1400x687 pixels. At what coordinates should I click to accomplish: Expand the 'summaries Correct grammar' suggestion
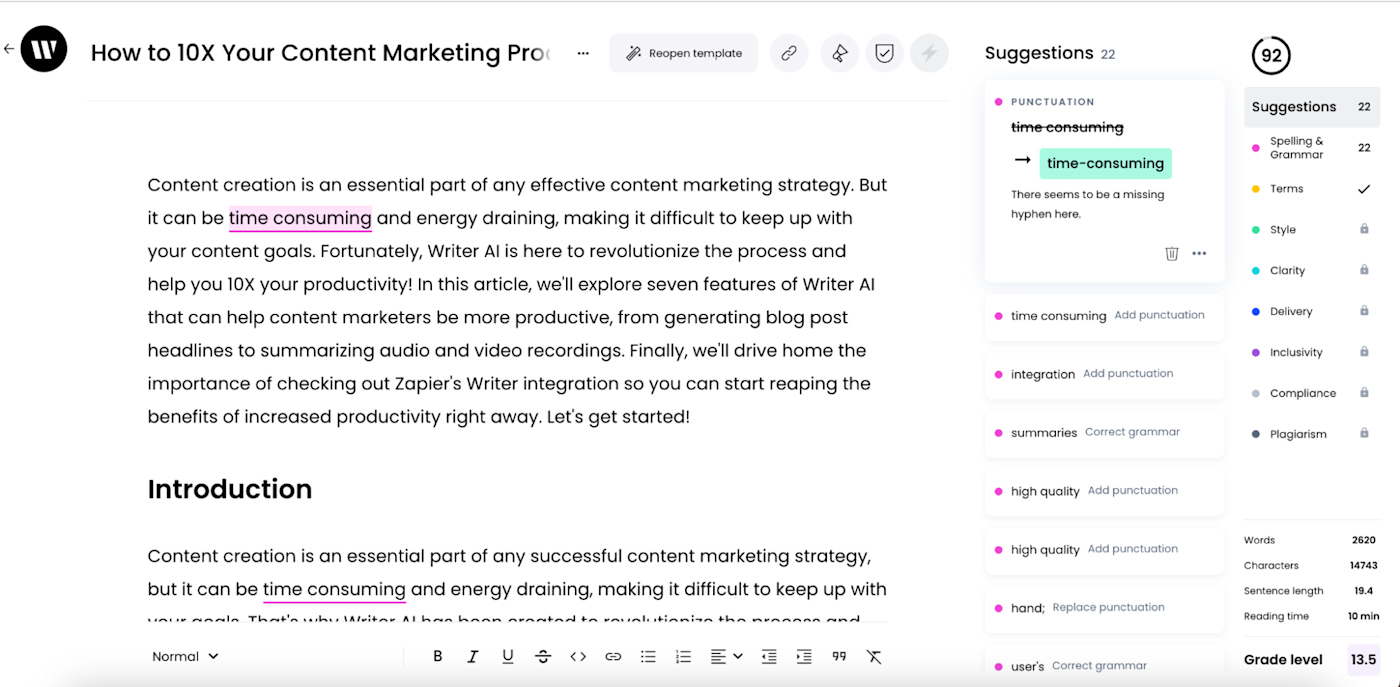click(1104, 433)
